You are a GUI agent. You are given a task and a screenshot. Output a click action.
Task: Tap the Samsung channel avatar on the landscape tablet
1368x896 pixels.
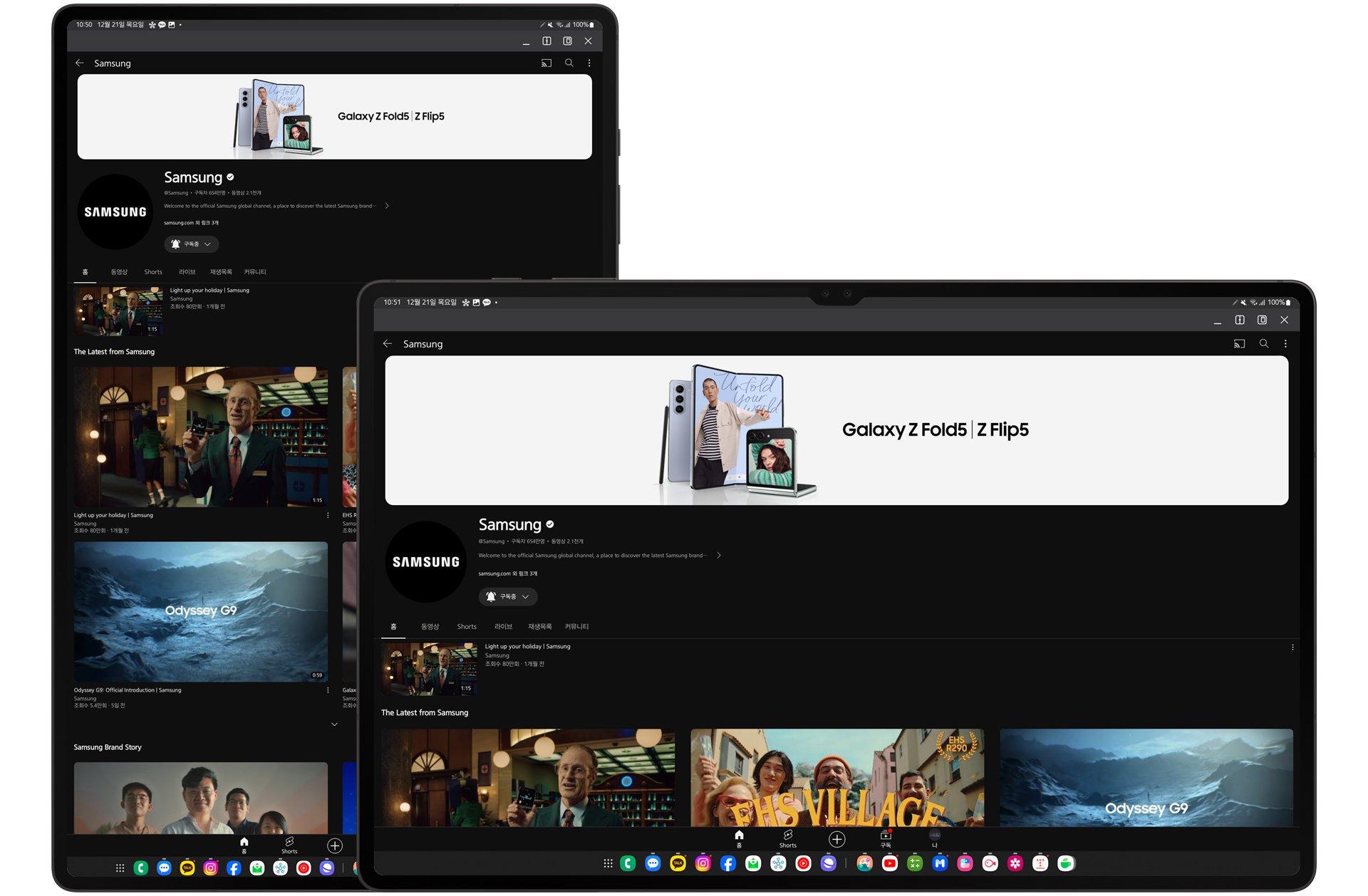(426, 562)
